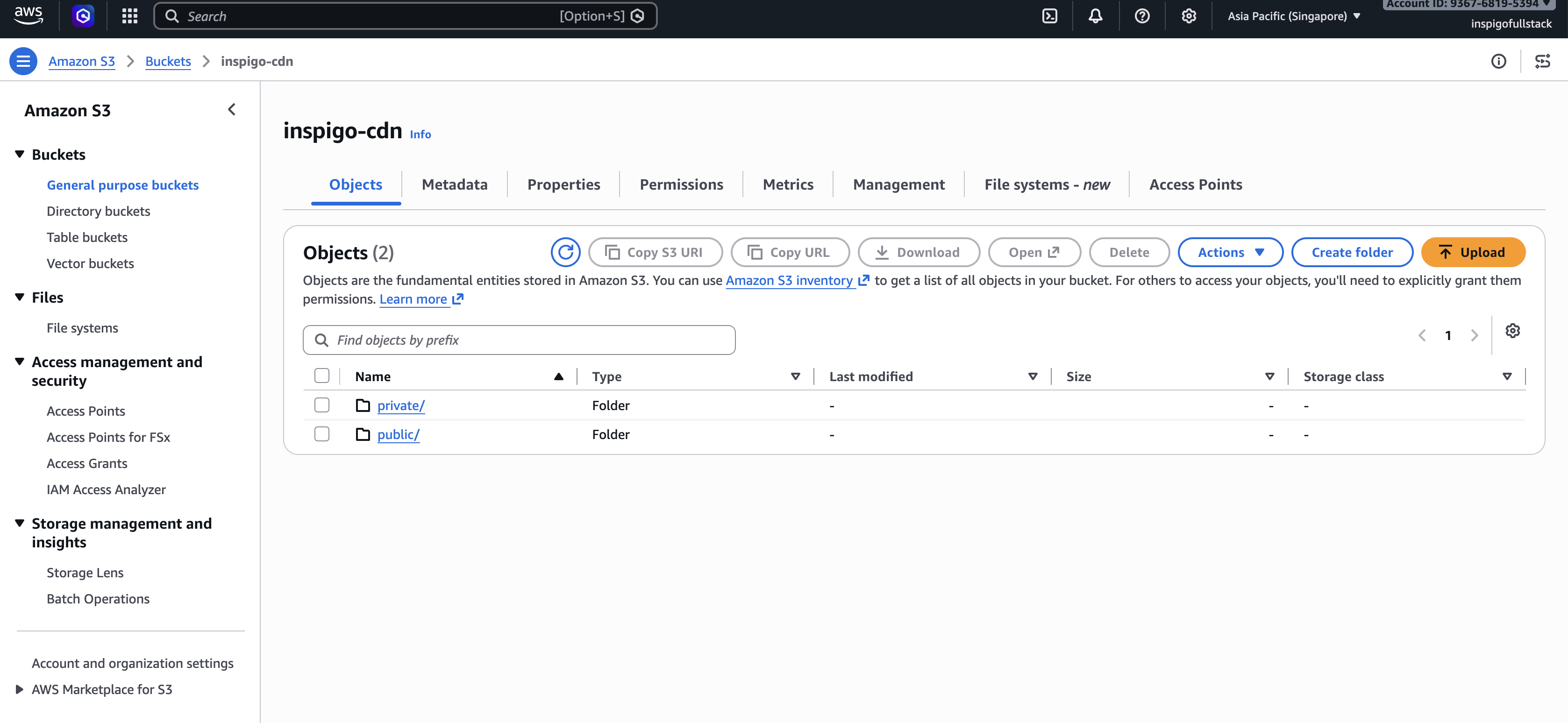Go to Buckets breadcrumb link
This screenshot has height=723, width=1568.
168,61
